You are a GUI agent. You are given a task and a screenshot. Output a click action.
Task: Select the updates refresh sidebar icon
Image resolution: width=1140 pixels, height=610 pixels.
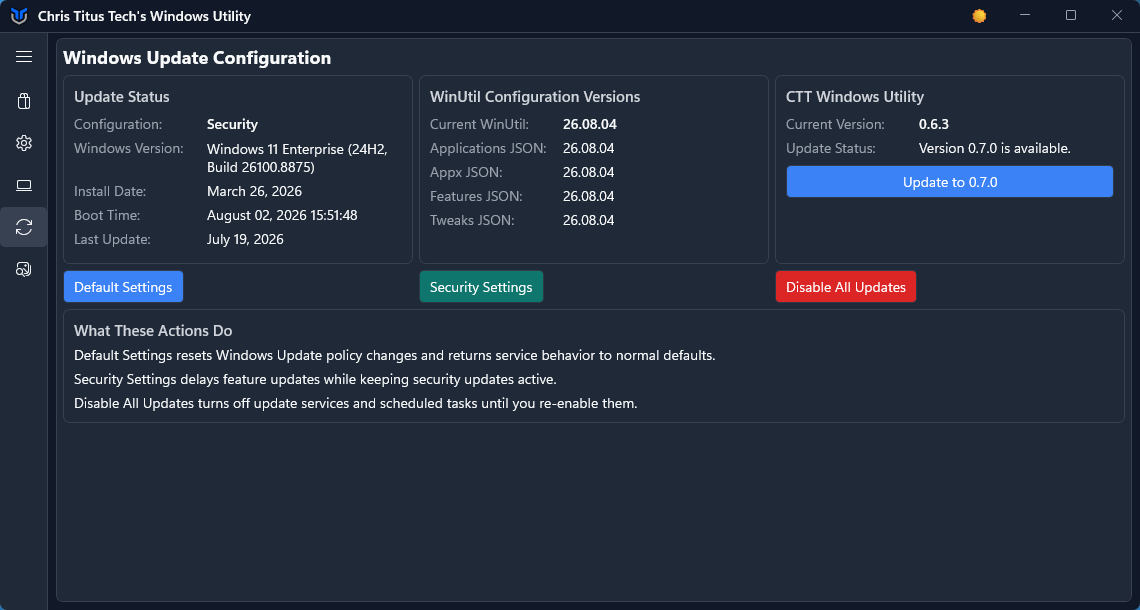[24, 227]
